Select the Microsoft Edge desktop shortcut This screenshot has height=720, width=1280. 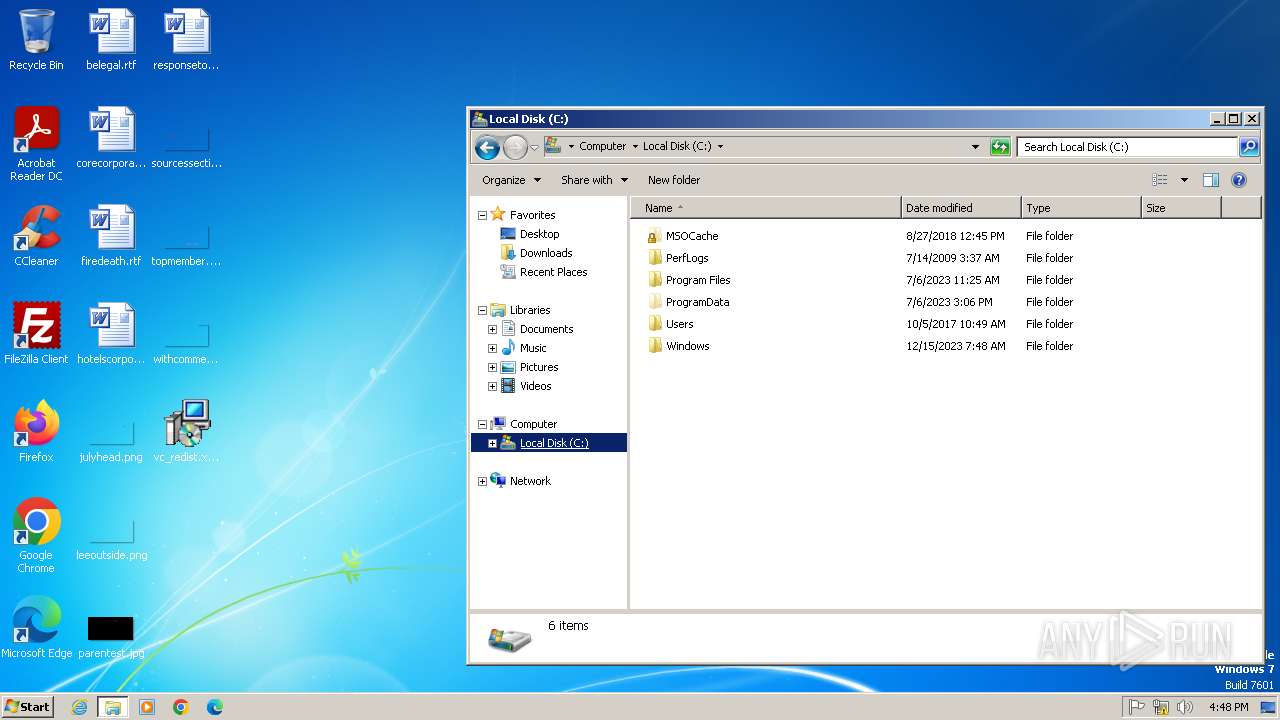pos(36,628)
